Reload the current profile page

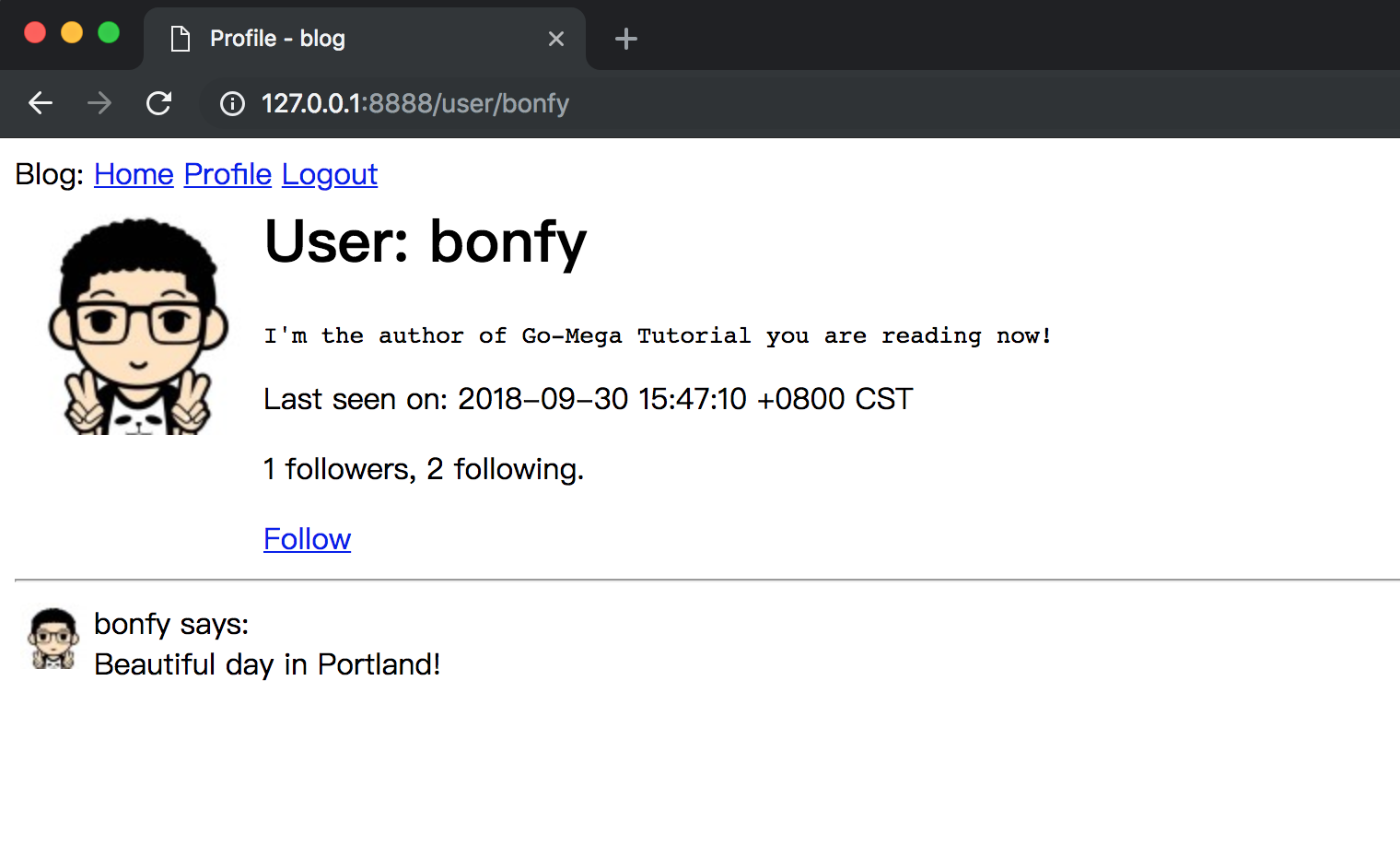coord(158,103)
